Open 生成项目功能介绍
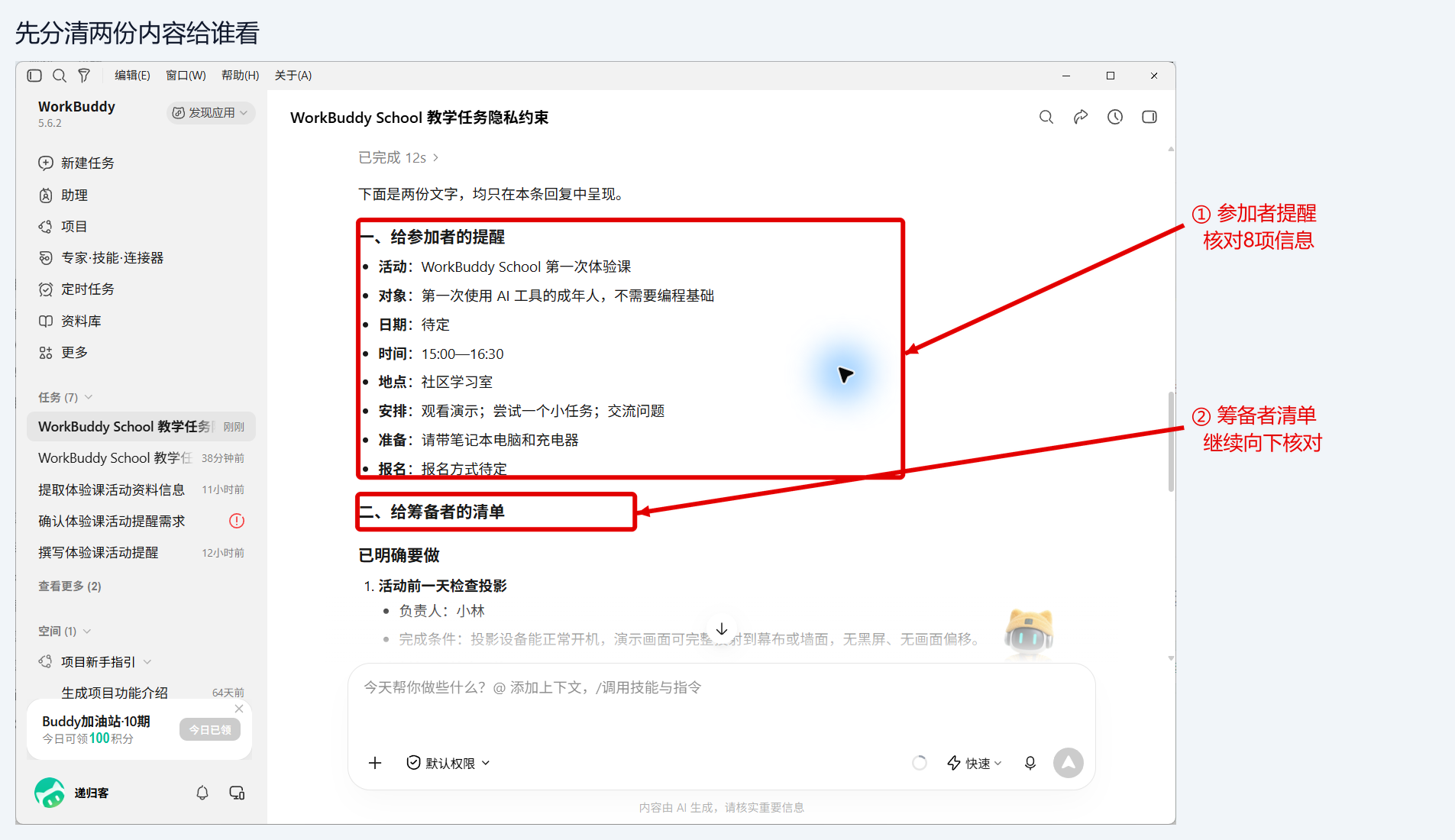The image size is (1455, 840). (141, 693)
